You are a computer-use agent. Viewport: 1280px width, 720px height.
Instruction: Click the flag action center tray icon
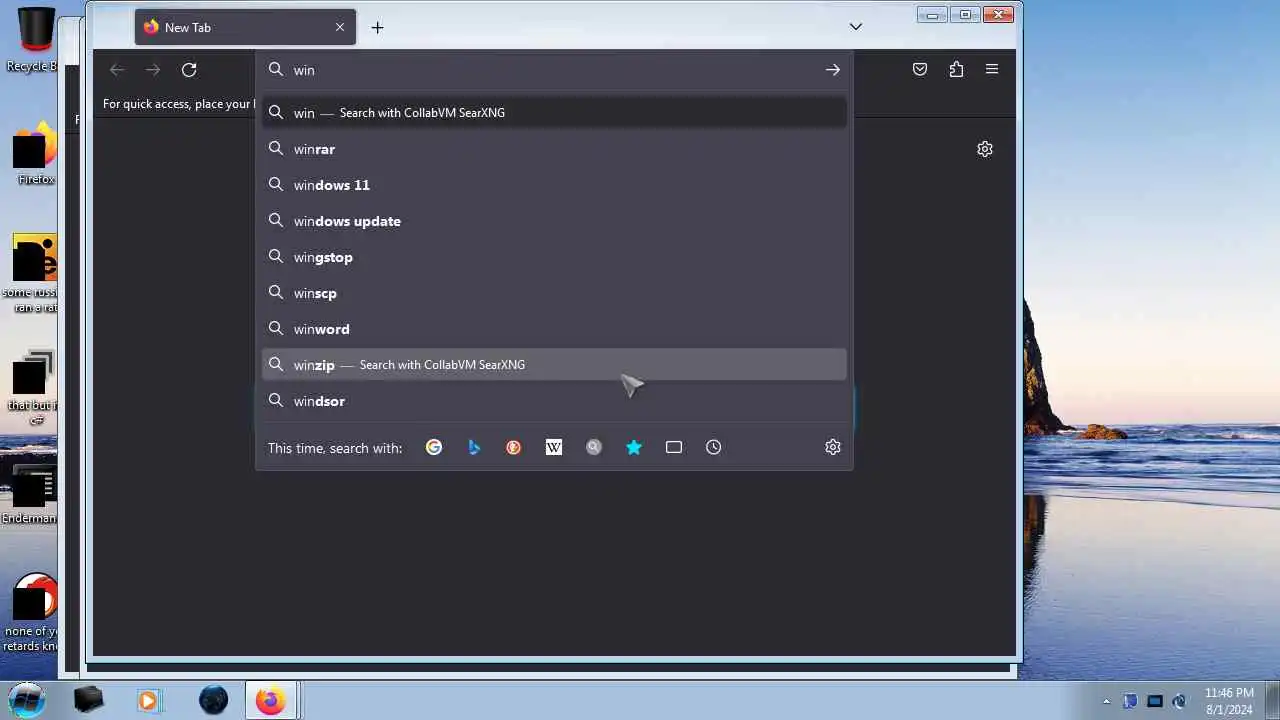pos(1131,701)
